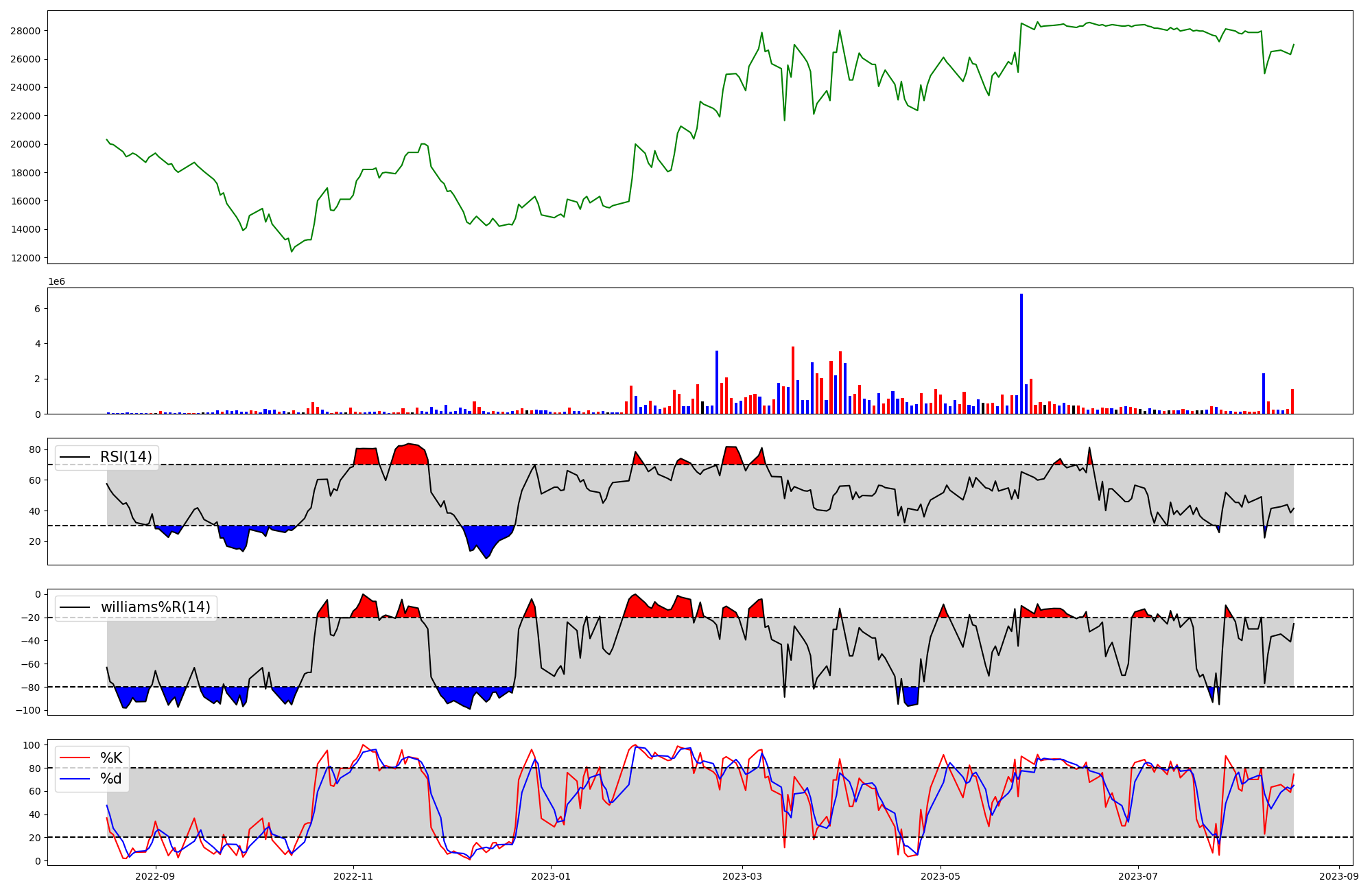
Task: Click the williams%R(14) legend label
Action: click(x=155, y=607)
